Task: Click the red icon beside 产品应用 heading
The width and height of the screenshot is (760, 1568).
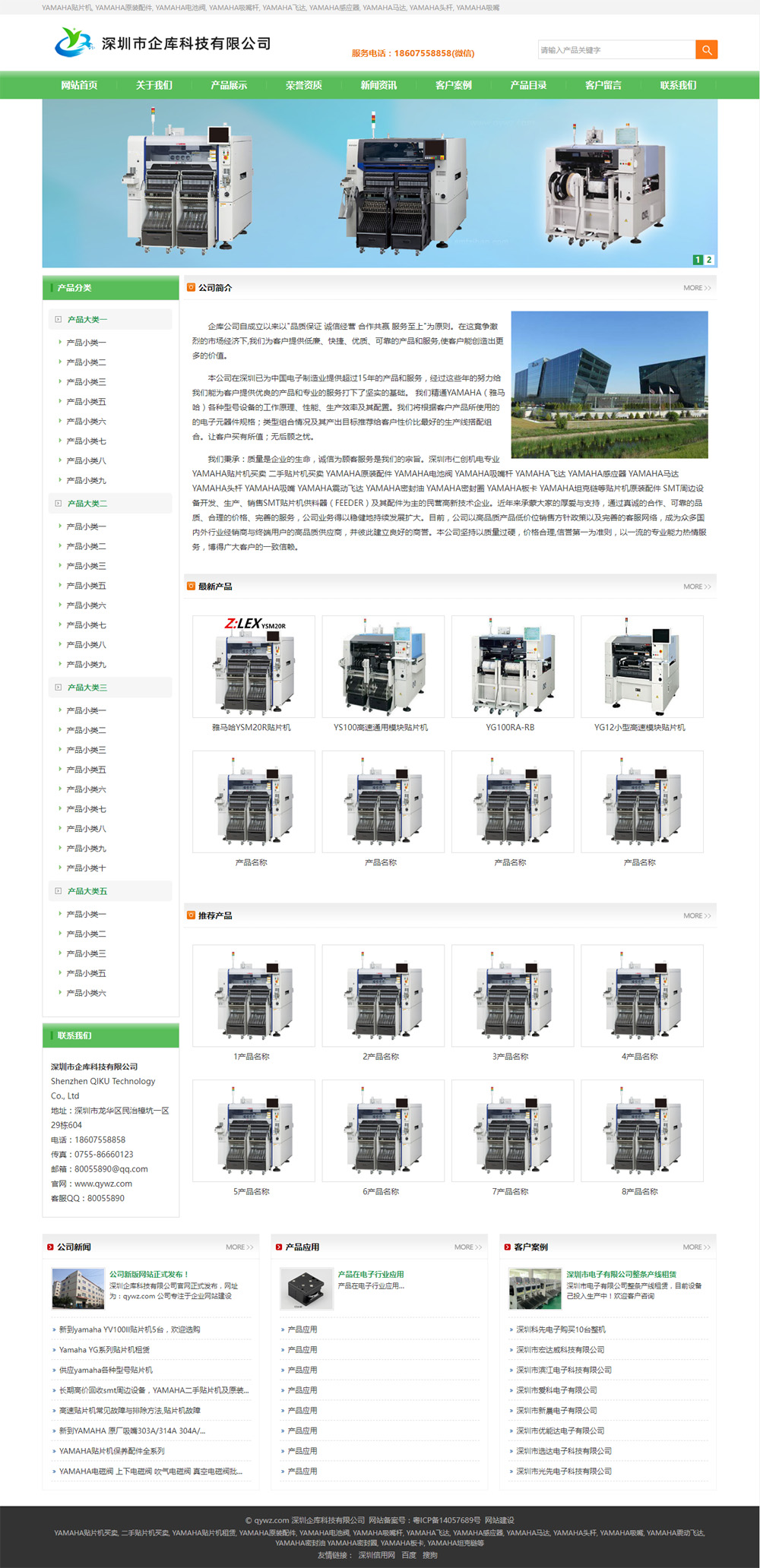Action: (x=279, y=1247)
